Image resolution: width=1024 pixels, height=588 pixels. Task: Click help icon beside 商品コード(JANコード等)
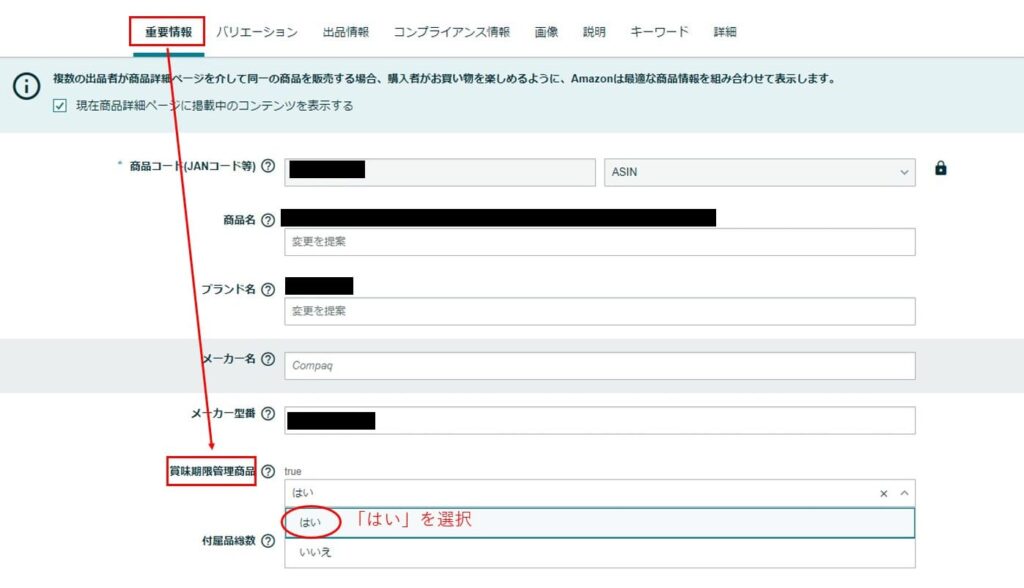tap(268, 166)
